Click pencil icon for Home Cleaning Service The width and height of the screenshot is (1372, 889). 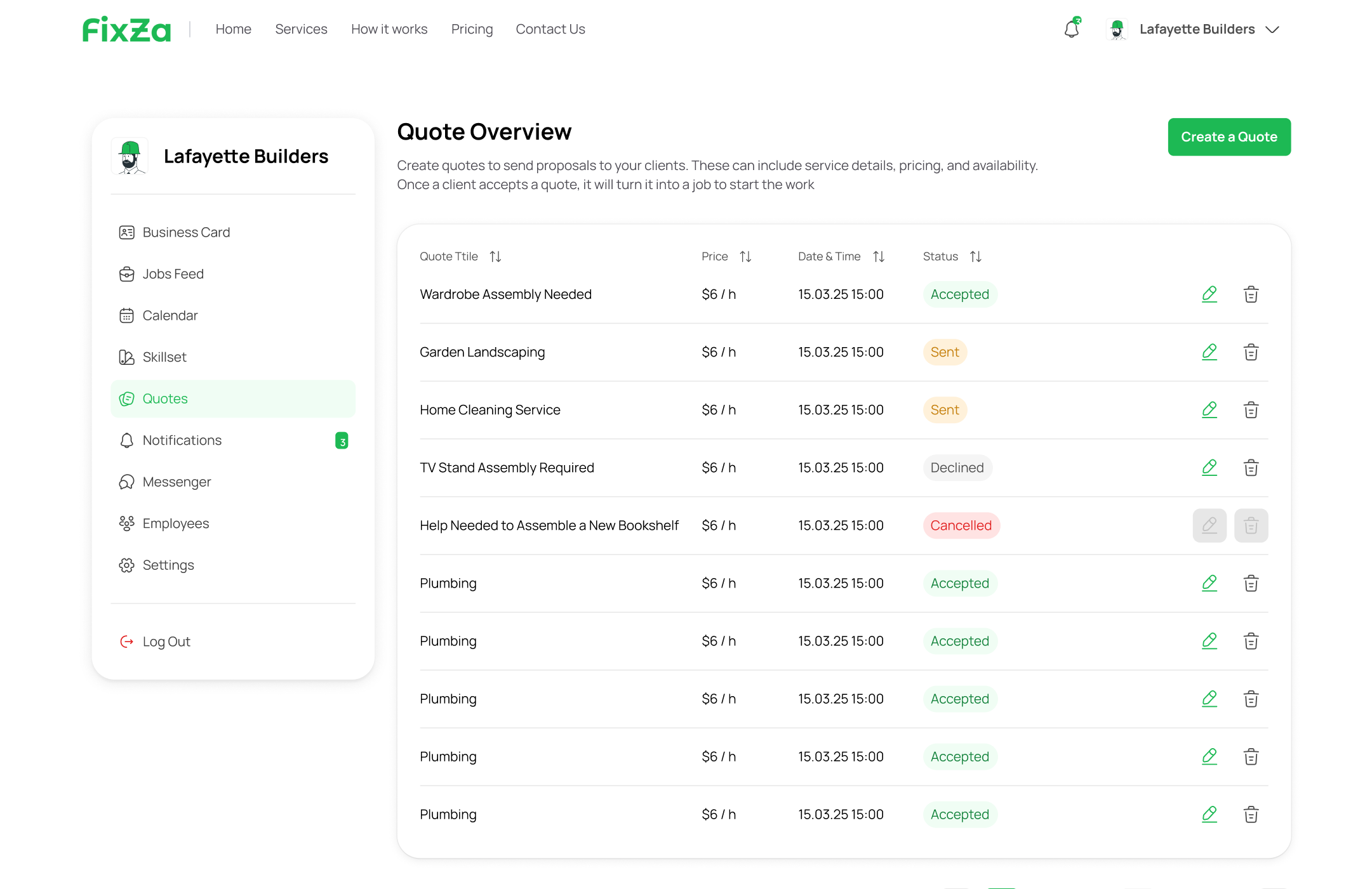click(x=1209, y=410)
